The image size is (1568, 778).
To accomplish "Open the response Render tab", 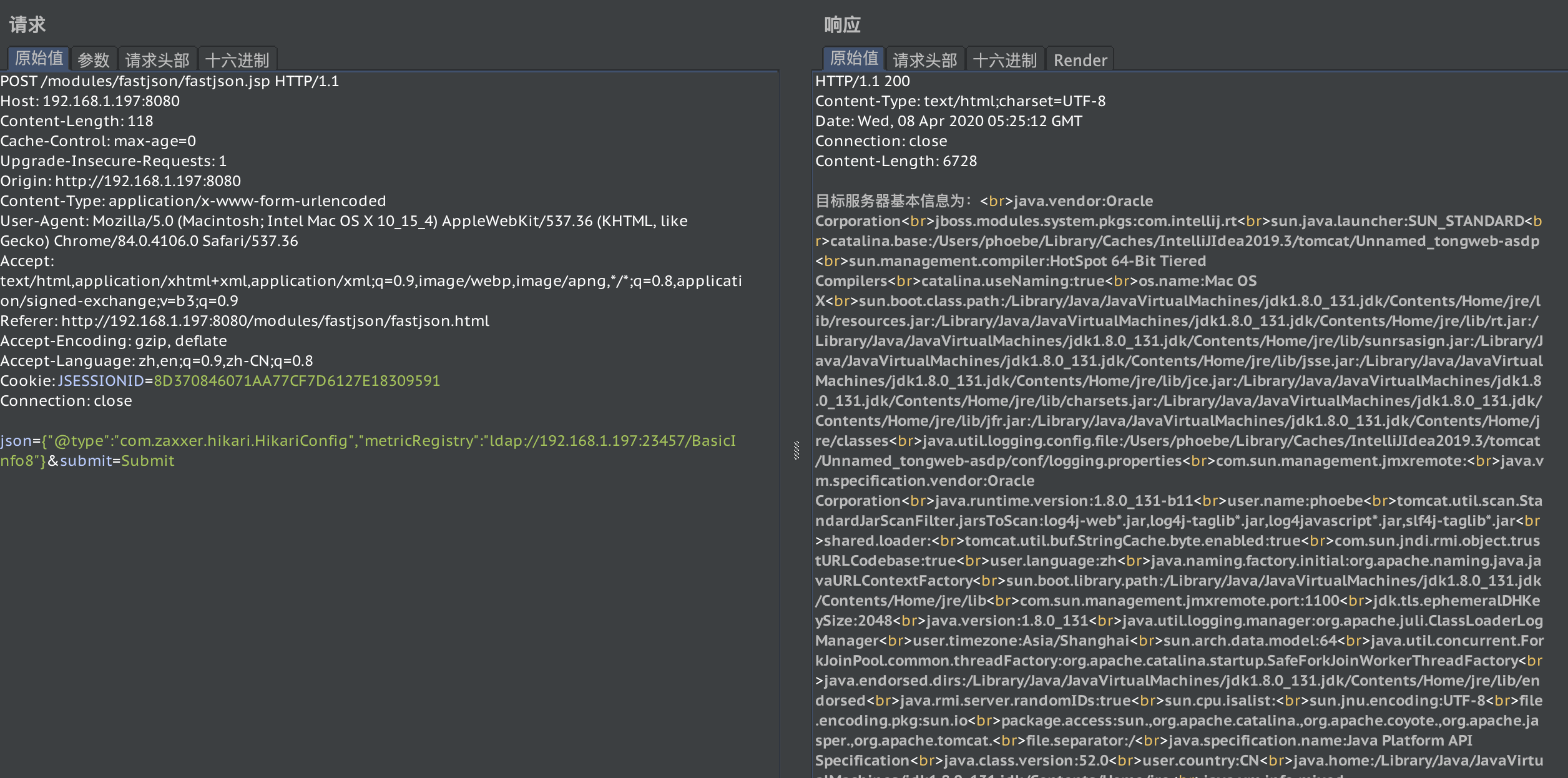I will (1079, 60).
